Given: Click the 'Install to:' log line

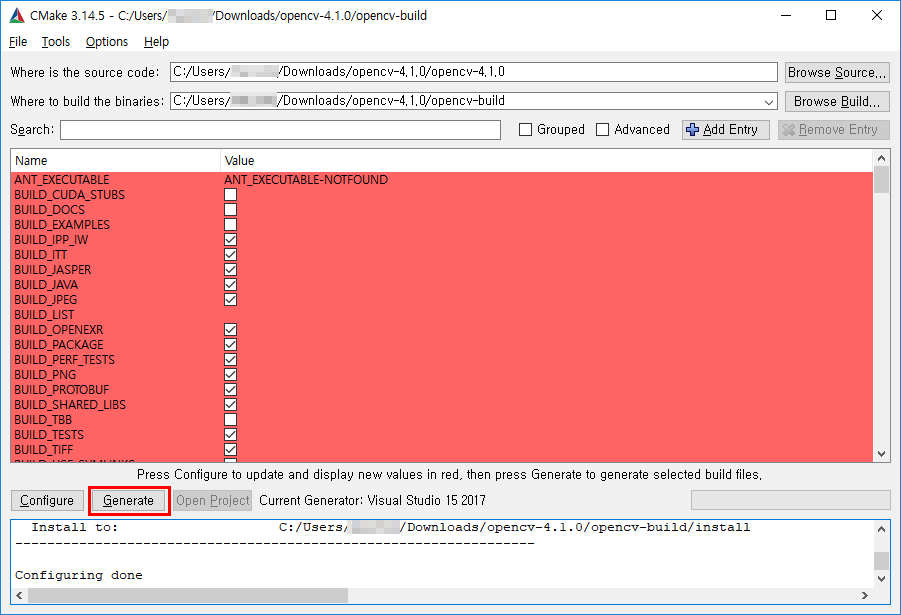Looking at the screenshot, I should coord(391,527).
